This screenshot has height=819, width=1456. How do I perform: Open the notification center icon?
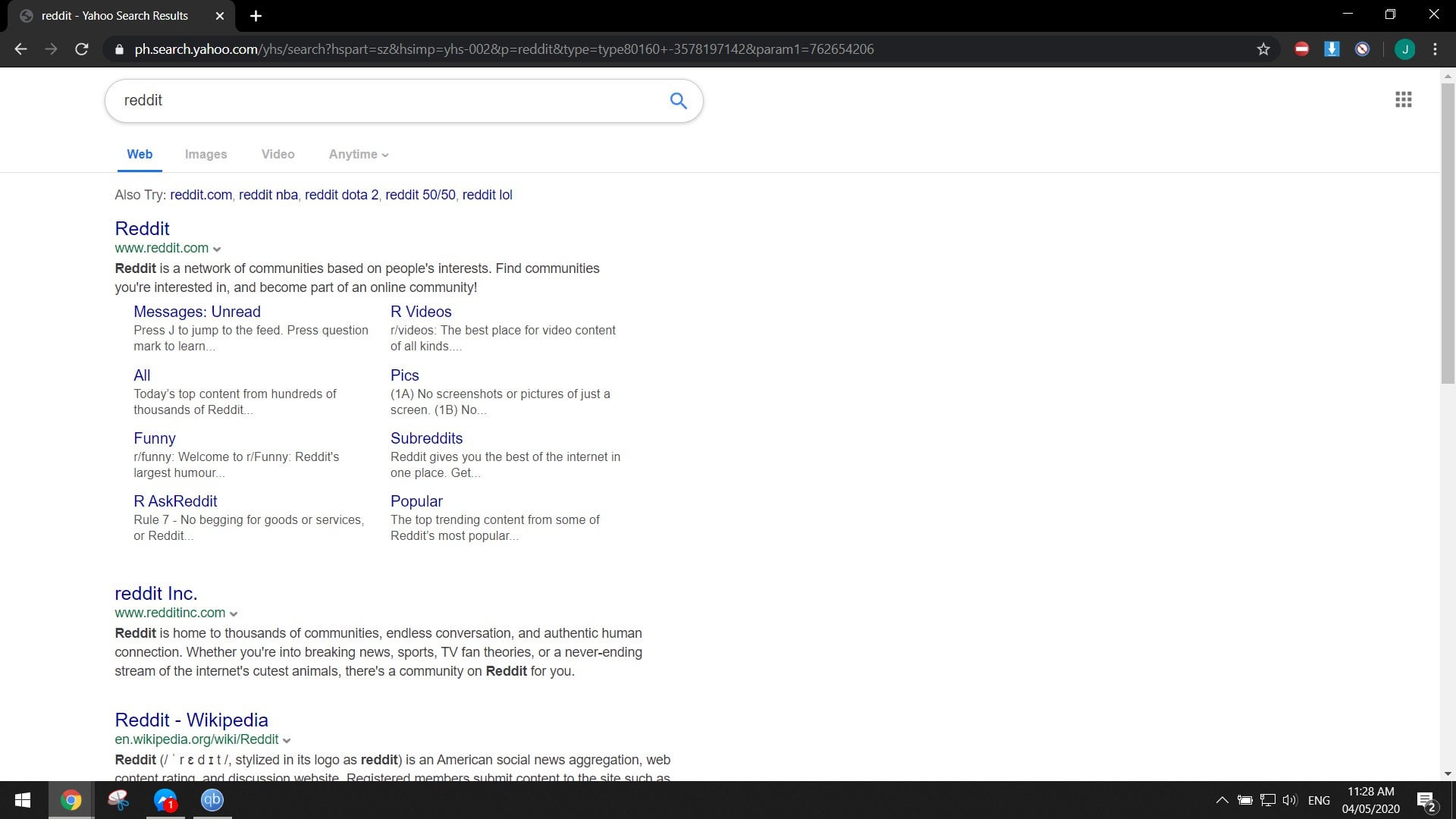1426,801
